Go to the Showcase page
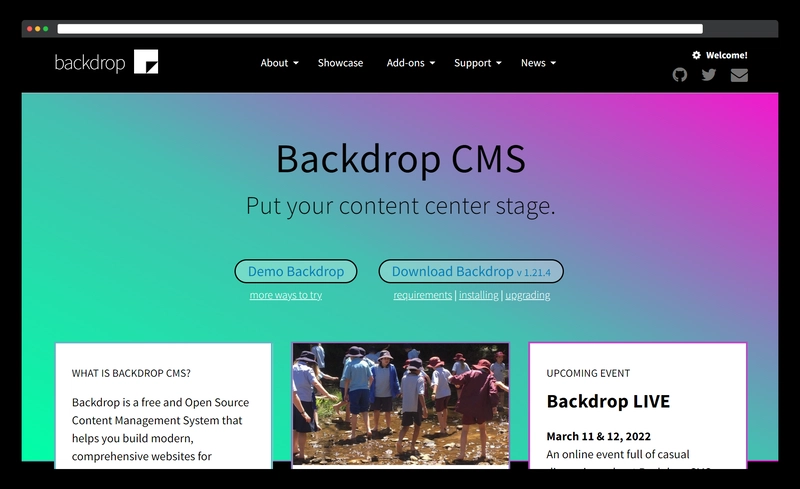800x489 pixels. point(340,63)
